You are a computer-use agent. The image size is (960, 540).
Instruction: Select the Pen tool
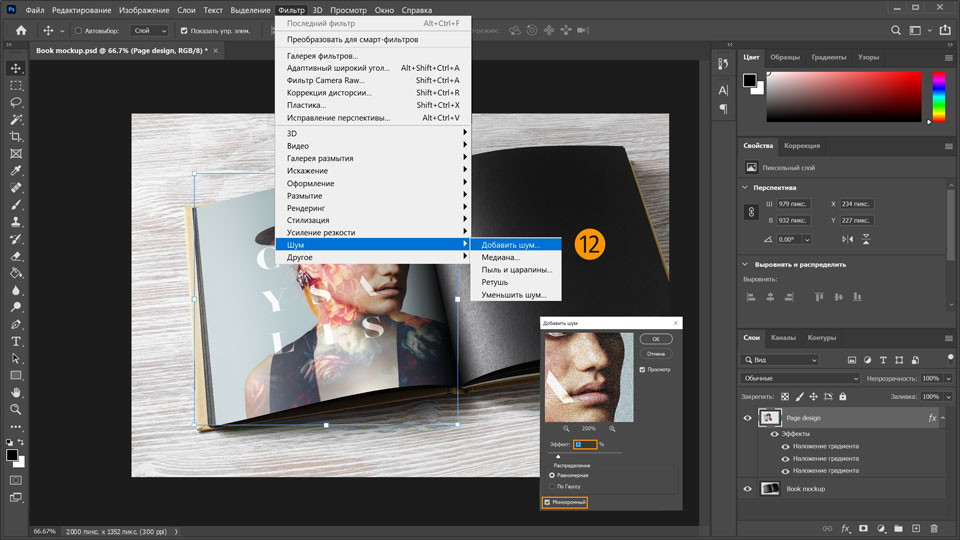pos(16,324)
